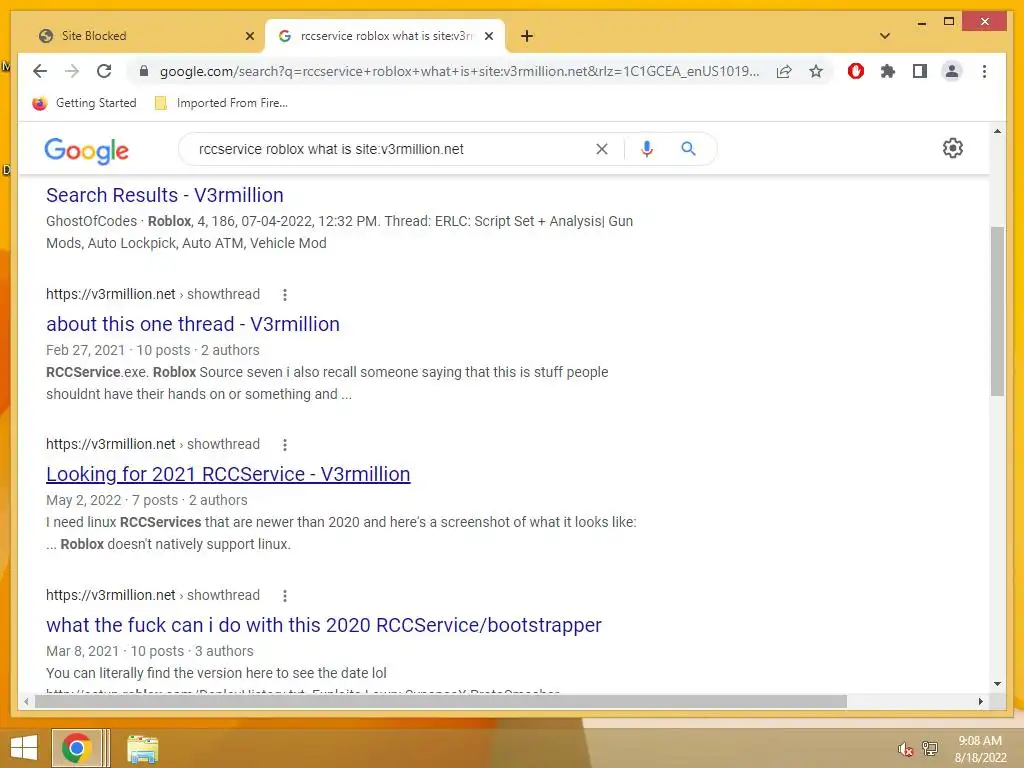
Task: Click the scroll-right arrow at the bottom
Action: (x=980, y=701)
